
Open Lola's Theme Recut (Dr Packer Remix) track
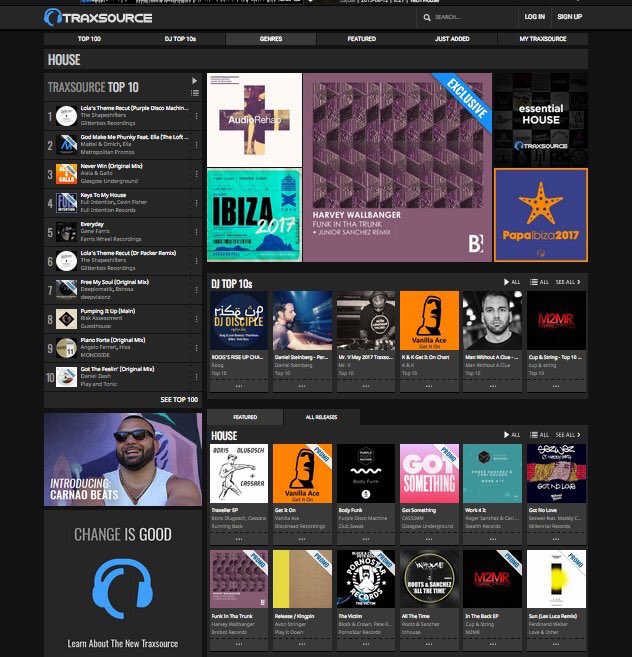(128, 253)
